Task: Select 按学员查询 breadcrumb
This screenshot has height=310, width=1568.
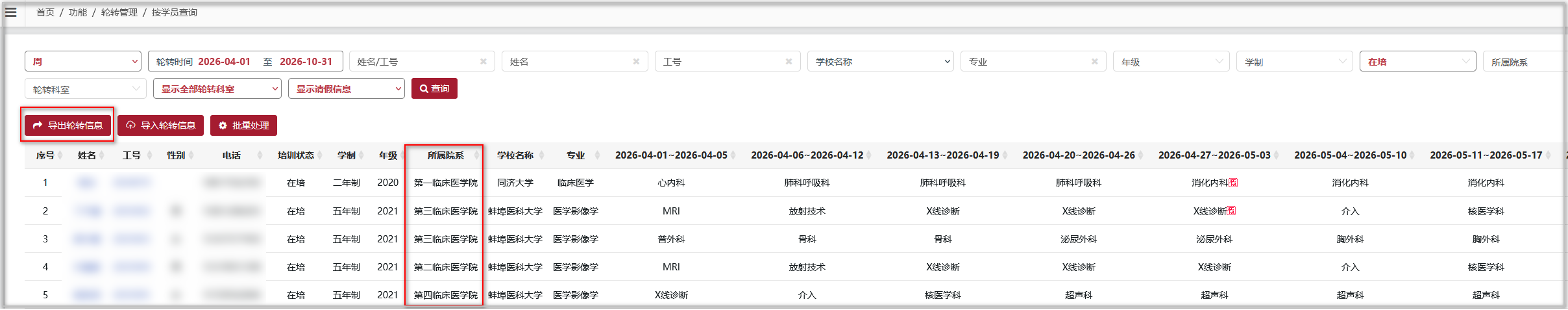Action: pos(175,12)
